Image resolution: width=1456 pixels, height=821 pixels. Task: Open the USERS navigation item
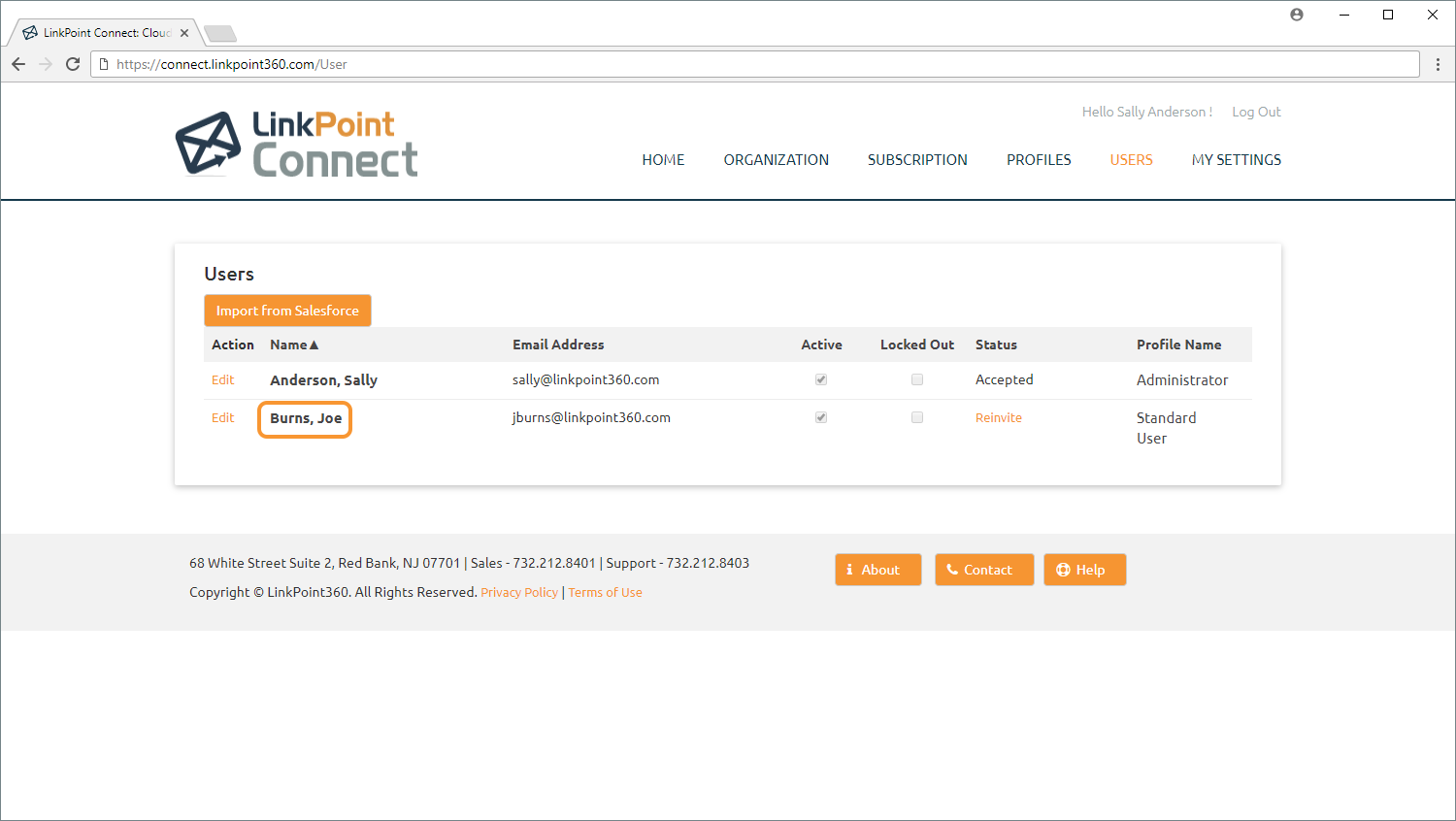[1132, 160]
